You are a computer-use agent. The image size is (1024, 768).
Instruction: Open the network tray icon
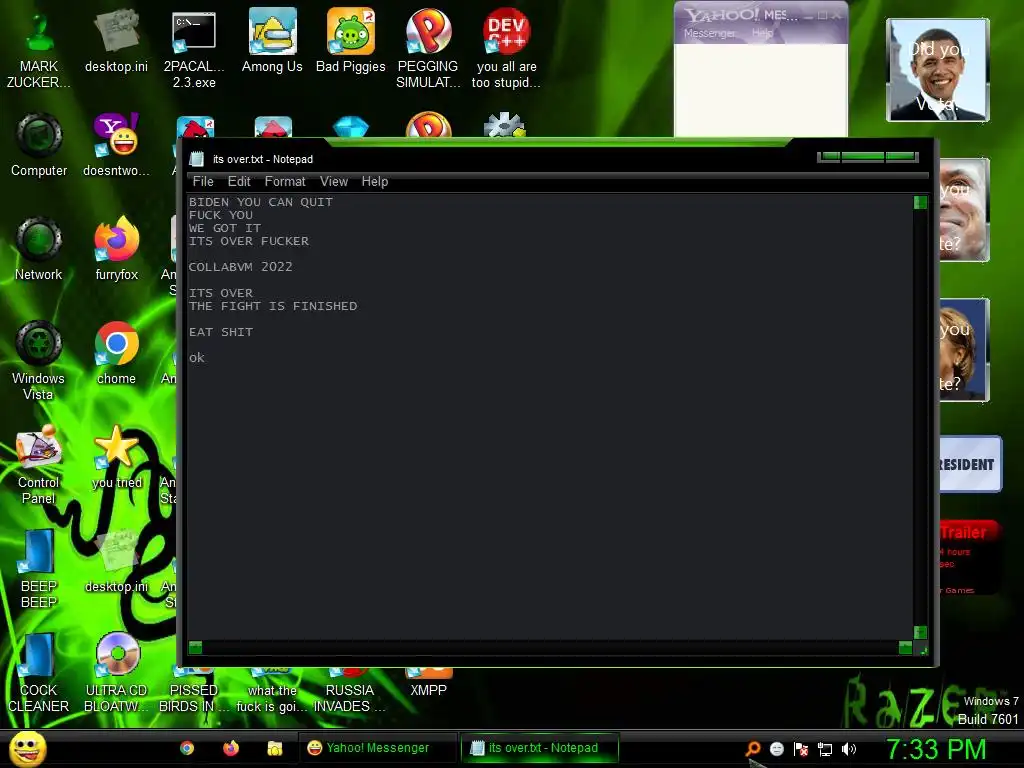click(x=825, y=749)
